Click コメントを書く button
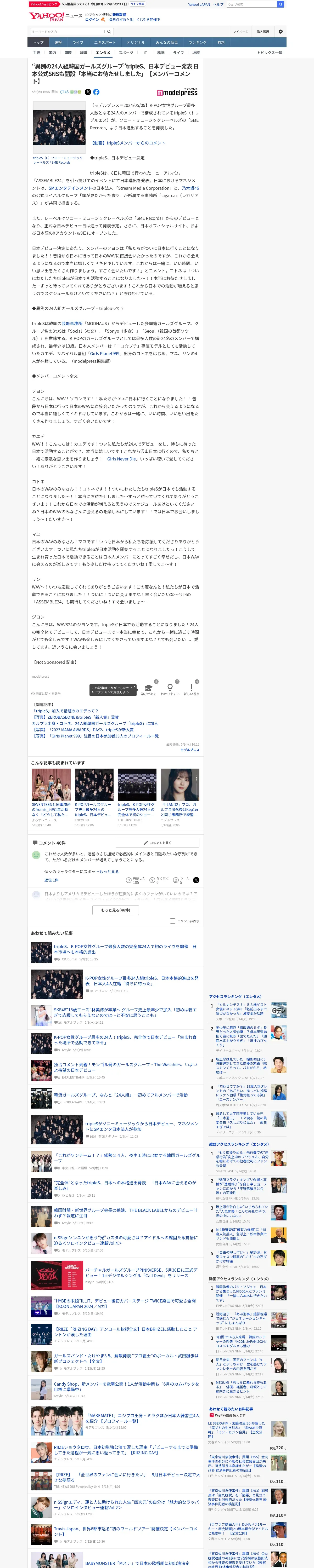 [x=157, y=843]
